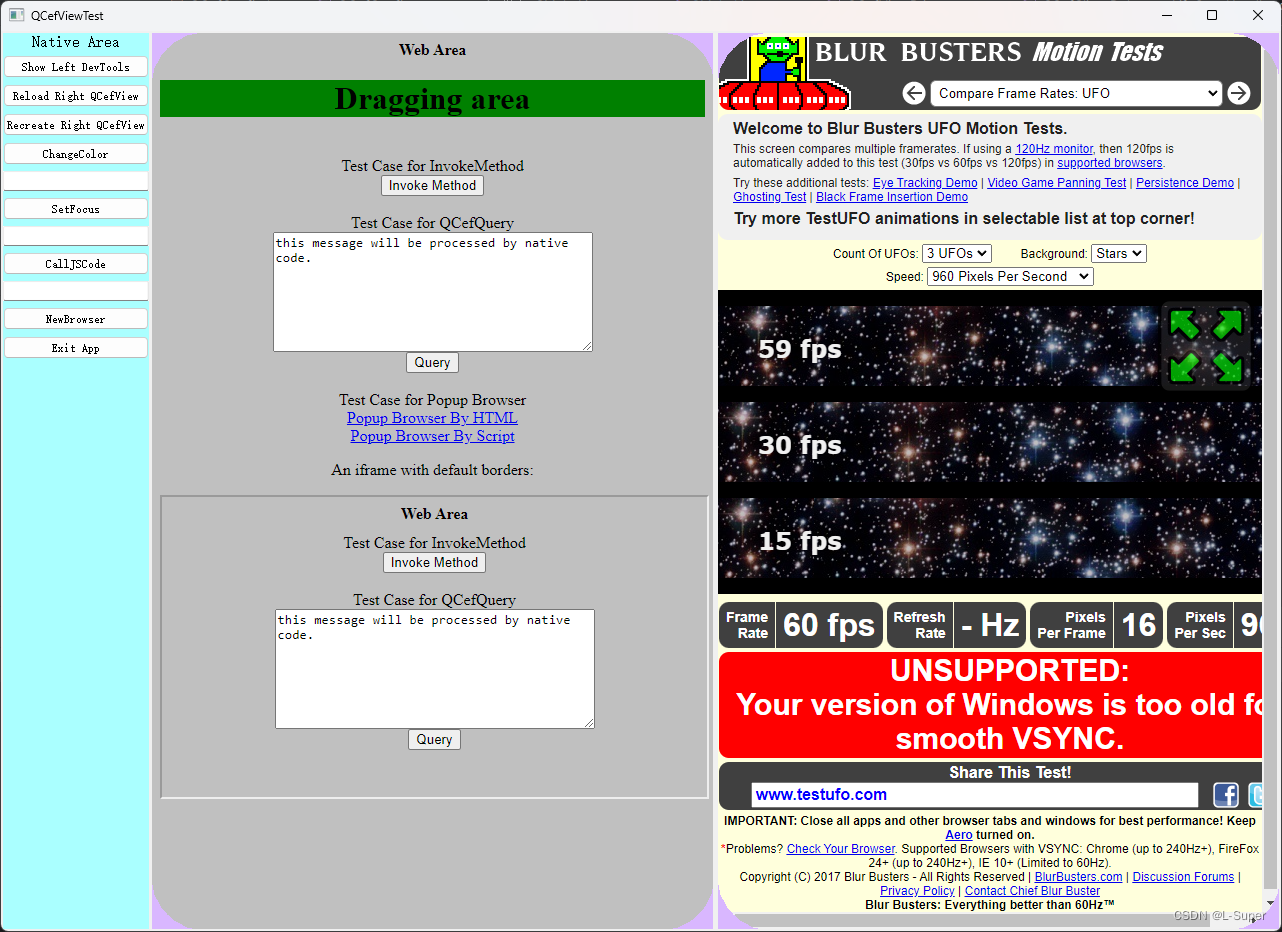Viewport: 1282px width, 932px height.
Task: Open the Compare Frame Rates: UFO dropdown
Action: click(1076, 93)
